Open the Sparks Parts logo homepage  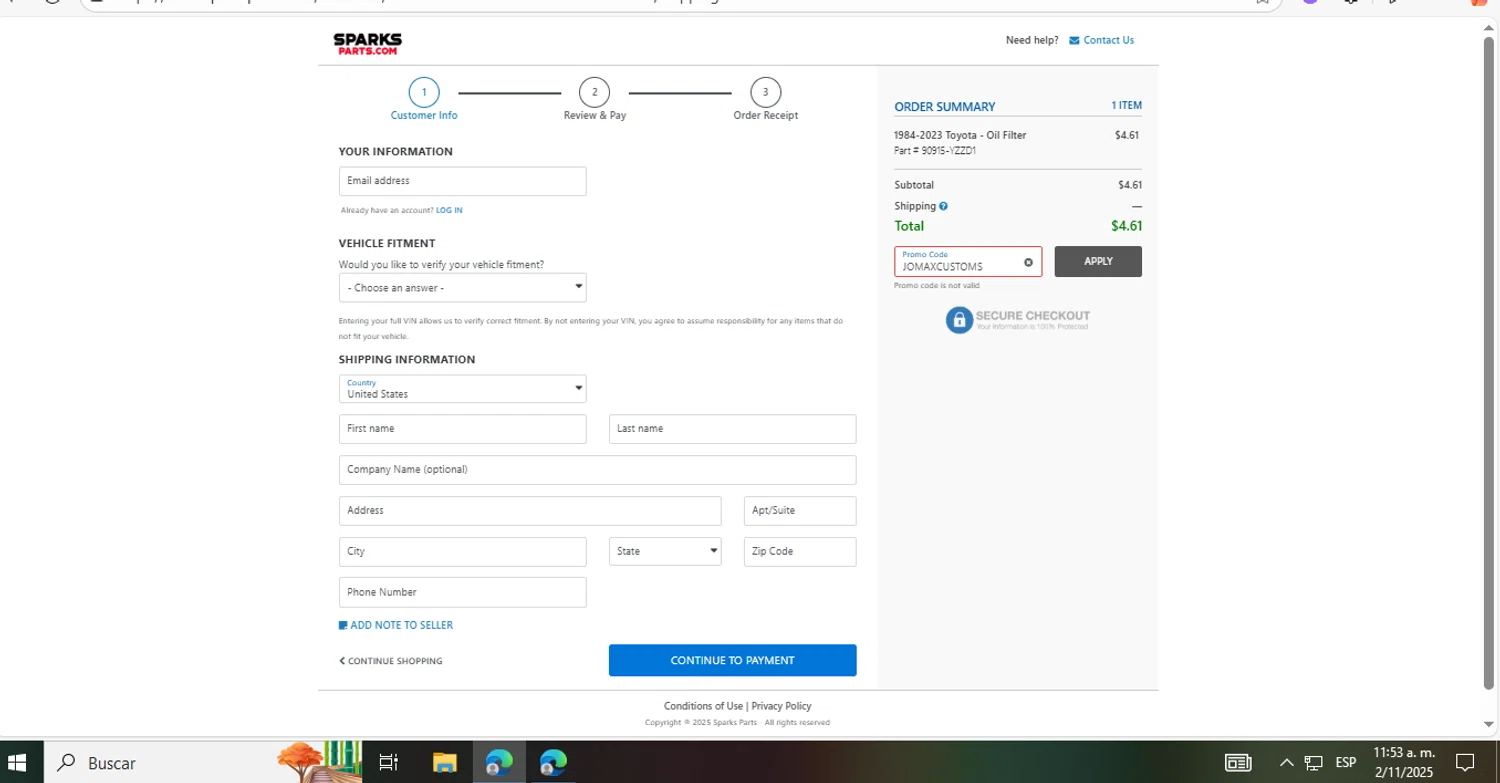(x=367, y=43)
